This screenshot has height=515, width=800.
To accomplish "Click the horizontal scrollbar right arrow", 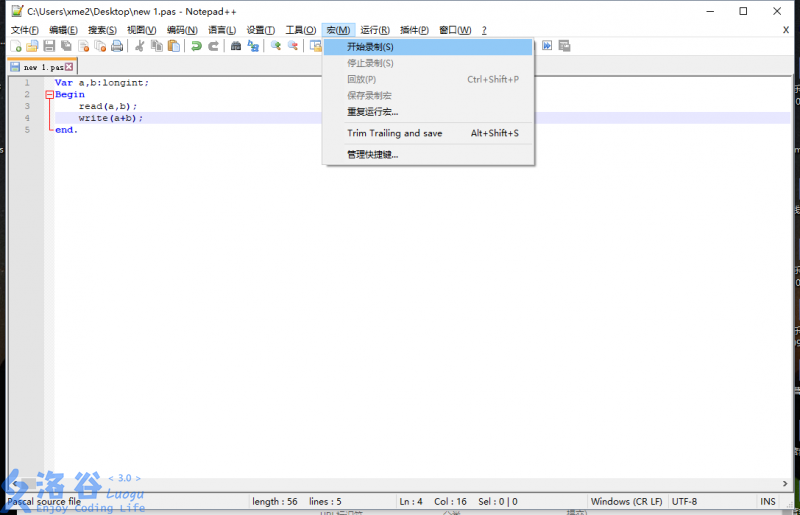I will coord(785,483).
